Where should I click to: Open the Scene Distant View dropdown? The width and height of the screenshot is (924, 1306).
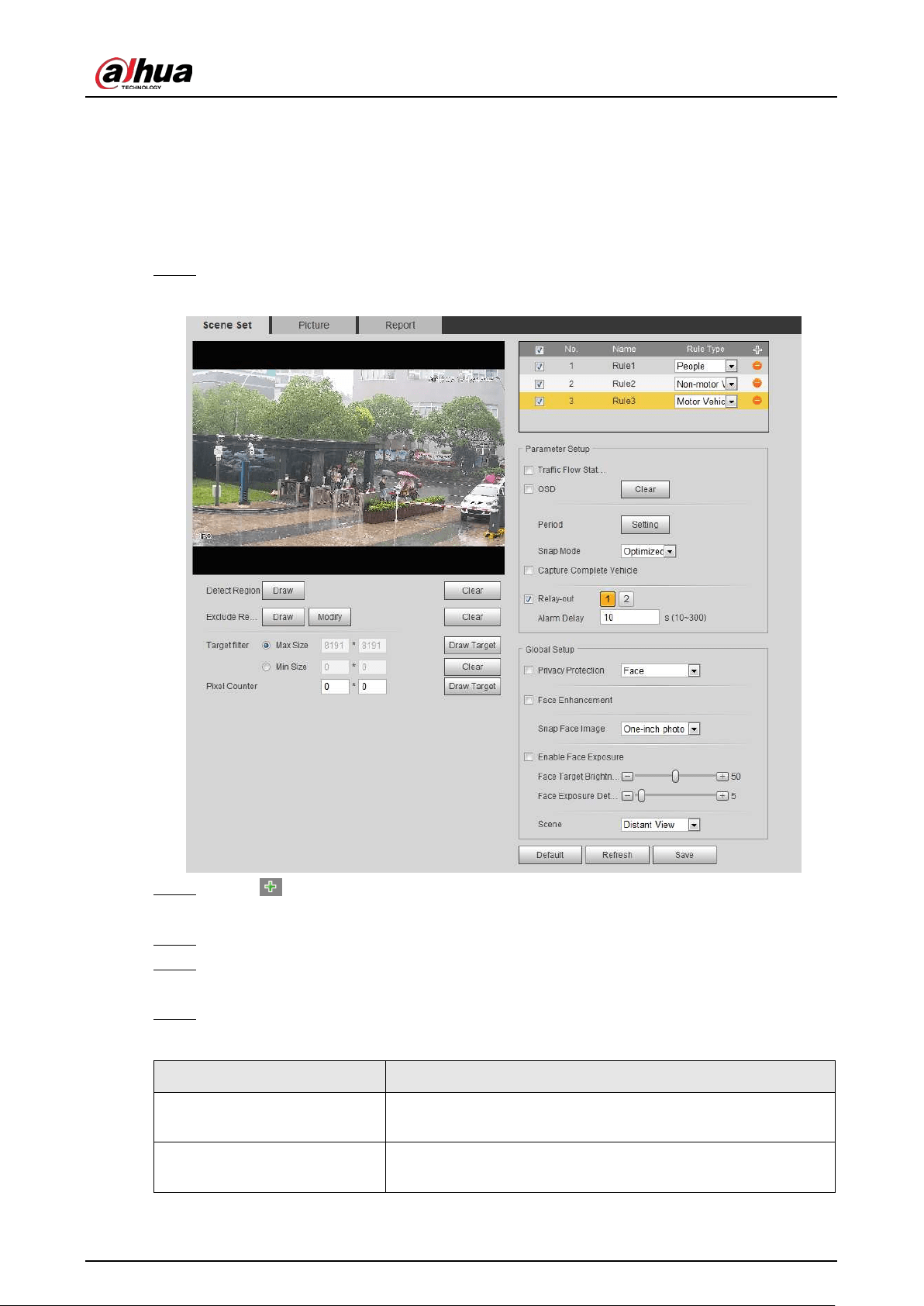(660, 825)
